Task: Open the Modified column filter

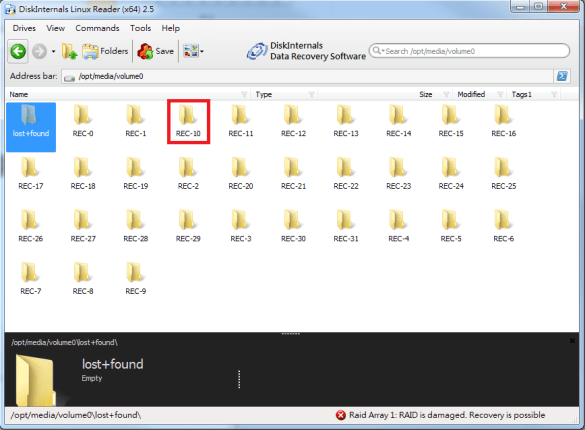Action: click(500, 94)
